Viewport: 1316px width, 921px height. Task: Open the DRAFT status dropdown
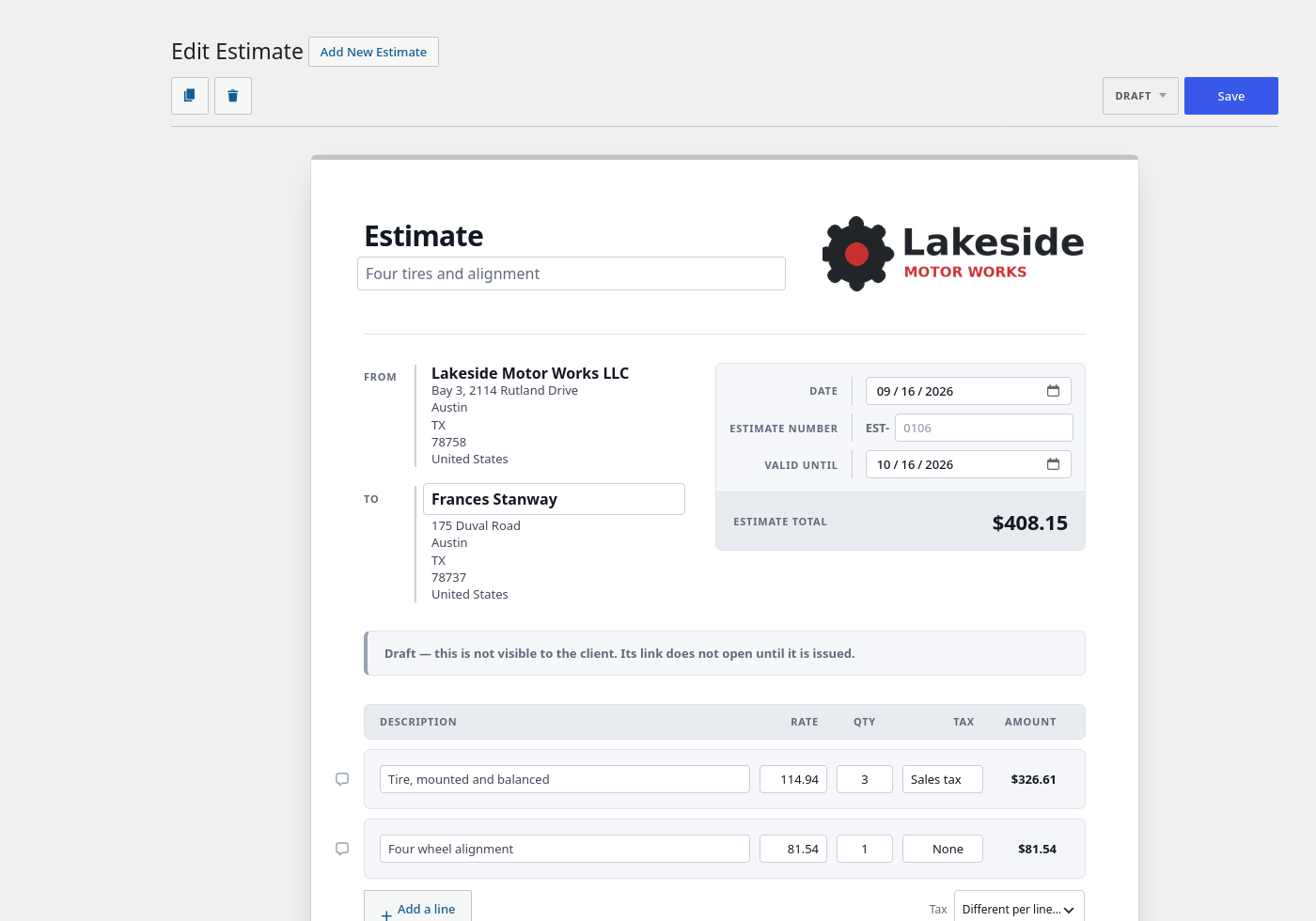[x=1140, y=96]
